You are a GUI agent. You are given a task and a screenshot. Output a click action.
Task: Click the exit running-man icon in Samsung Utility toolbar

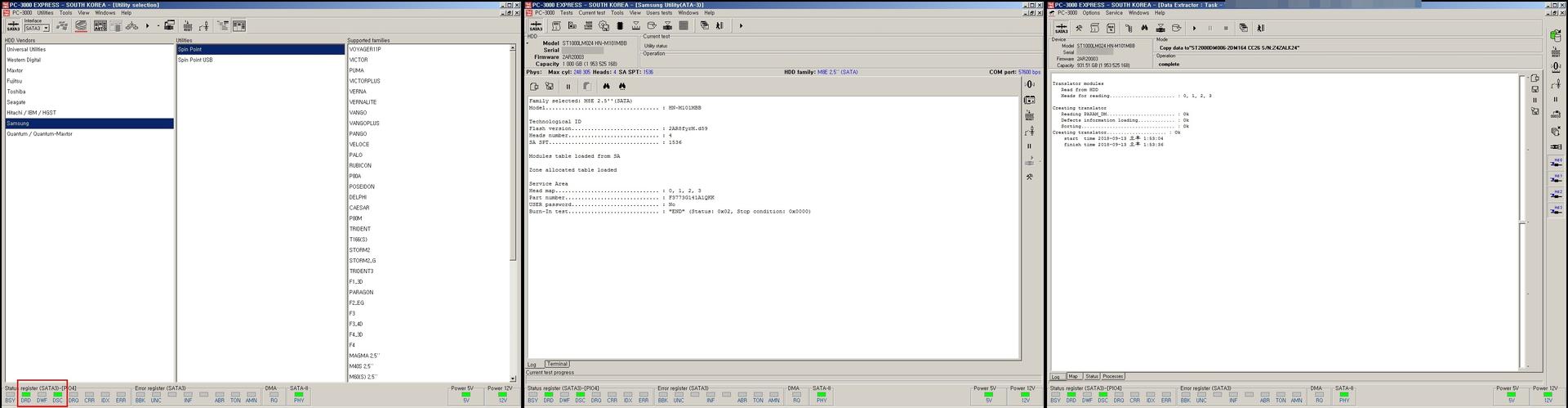719,25
